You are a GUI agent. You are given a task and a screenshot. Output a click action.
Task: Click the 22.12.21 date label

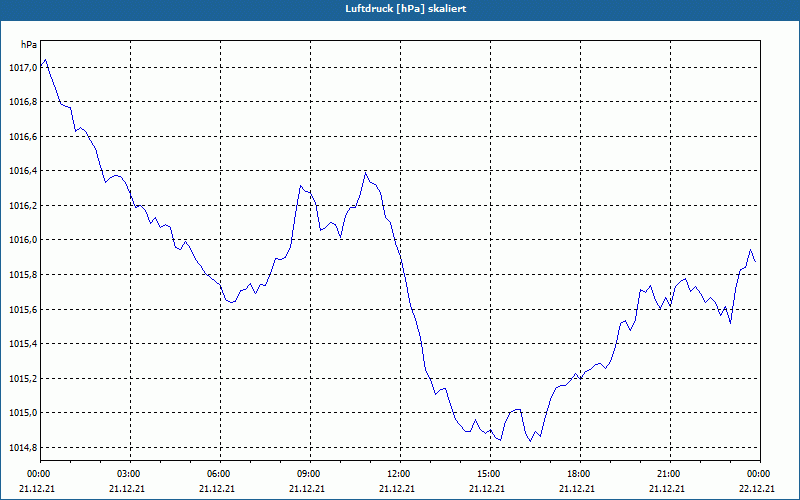point(757,488)
